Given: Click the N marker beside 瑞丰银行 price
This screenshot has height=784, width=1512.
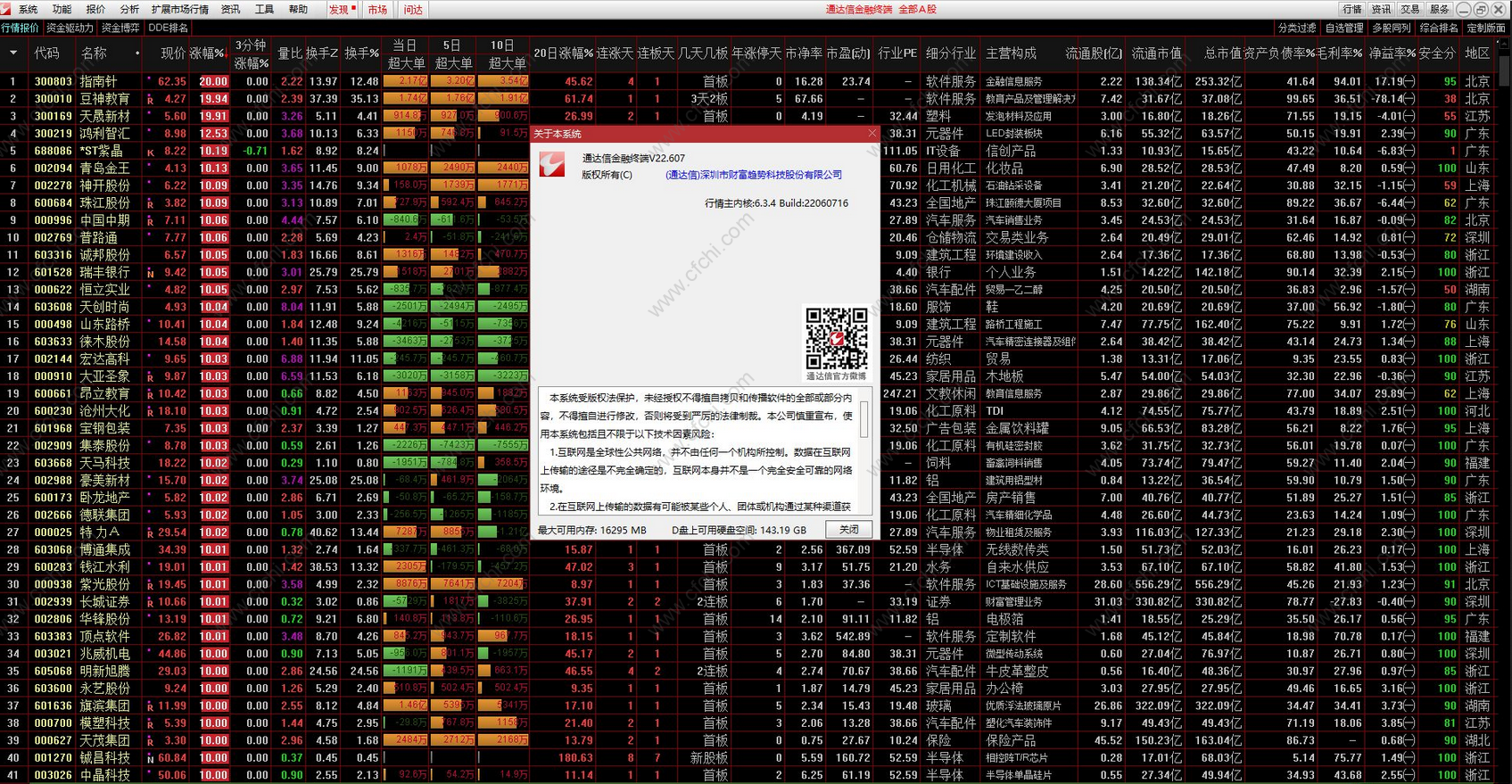Looking at the screenshot, I should tap(150, 273).
